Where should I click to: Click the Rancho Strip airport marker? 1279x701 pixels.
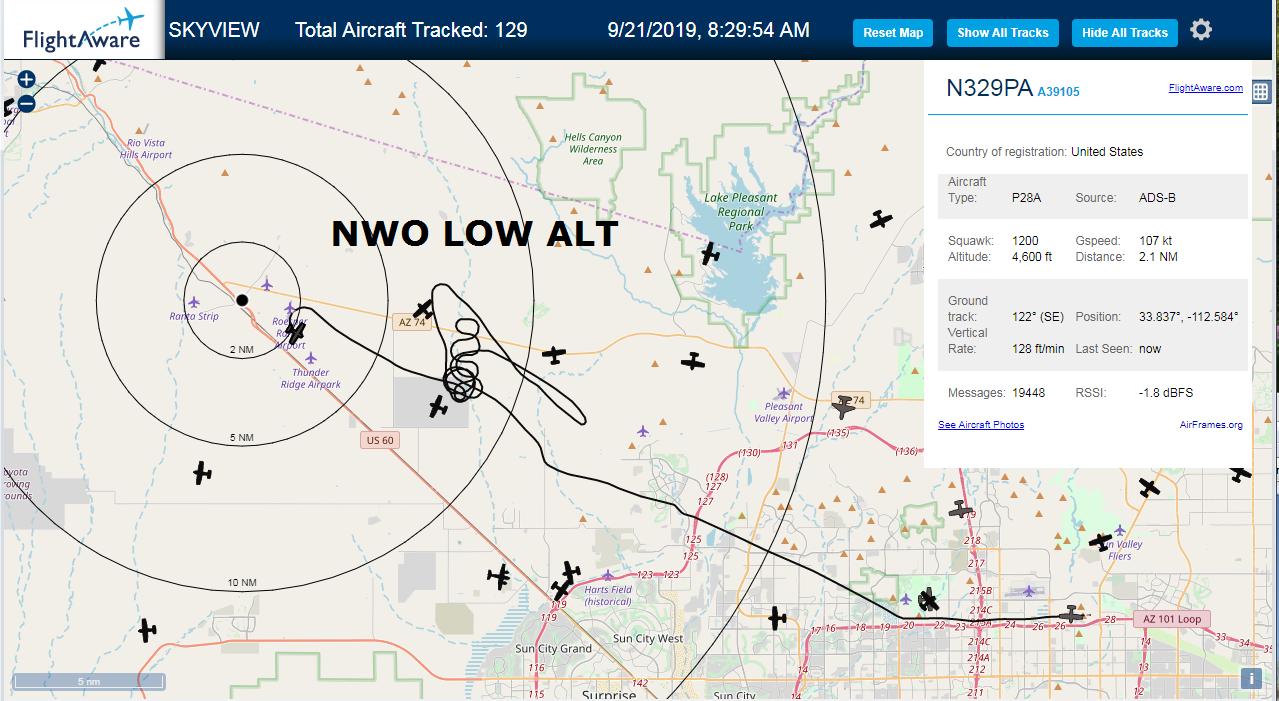(194, 302)
